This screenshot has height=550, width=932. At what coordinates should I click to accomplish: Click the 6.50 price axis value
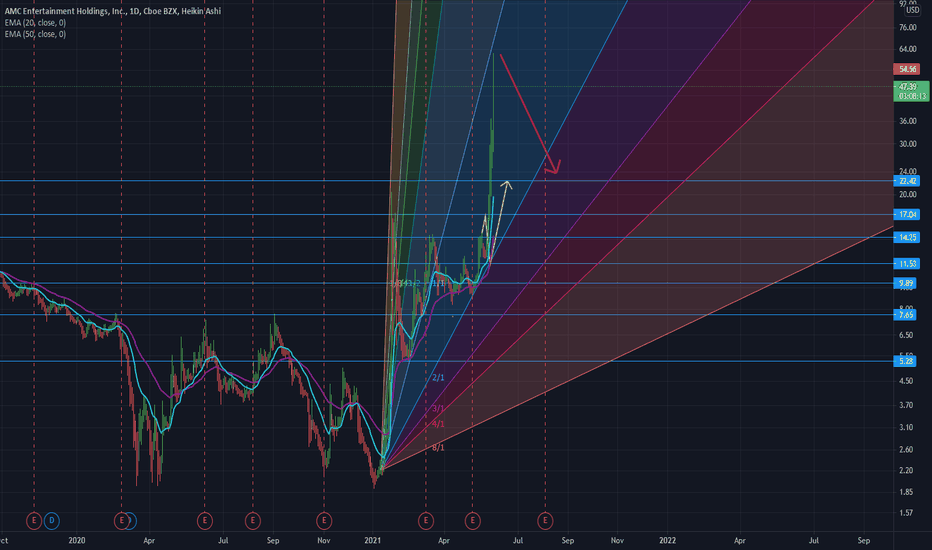906,335
